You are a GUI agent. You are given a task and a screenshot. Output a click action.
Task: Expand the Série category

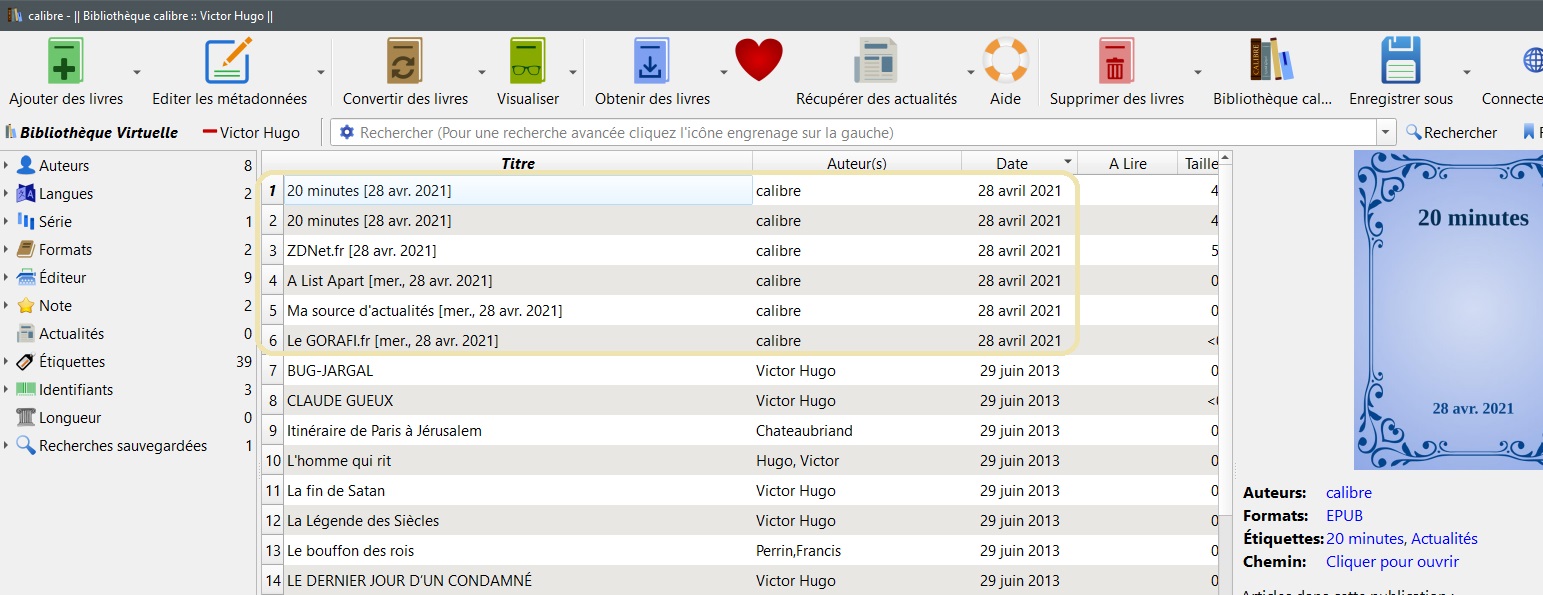tap(7, 222)
